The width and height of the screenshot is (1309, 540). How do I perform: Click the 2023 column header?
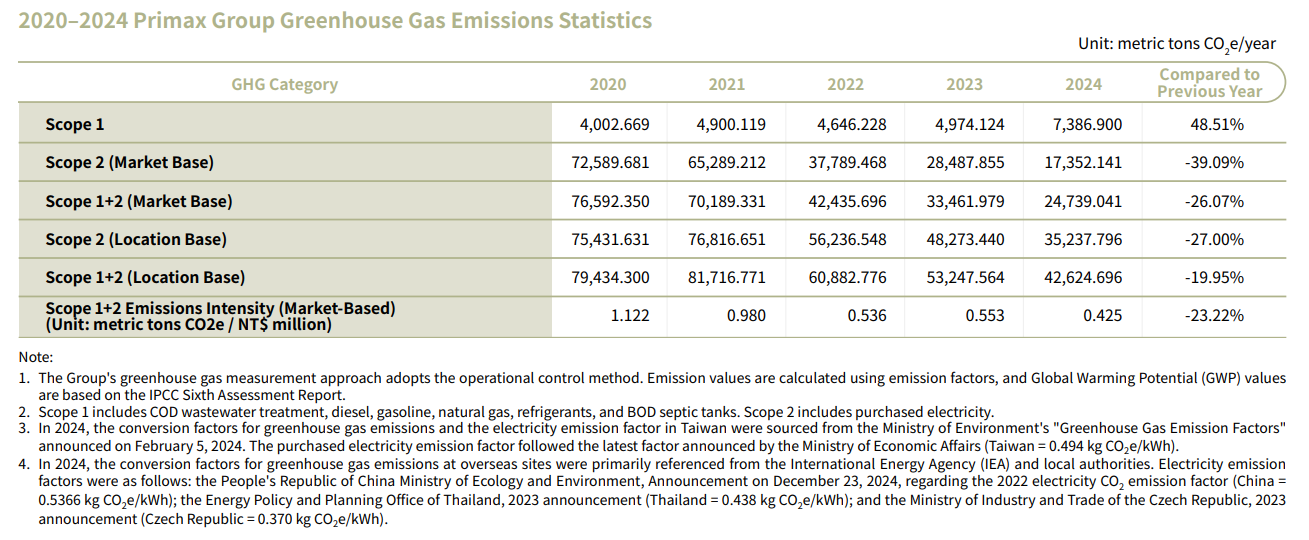click(964, 84)
